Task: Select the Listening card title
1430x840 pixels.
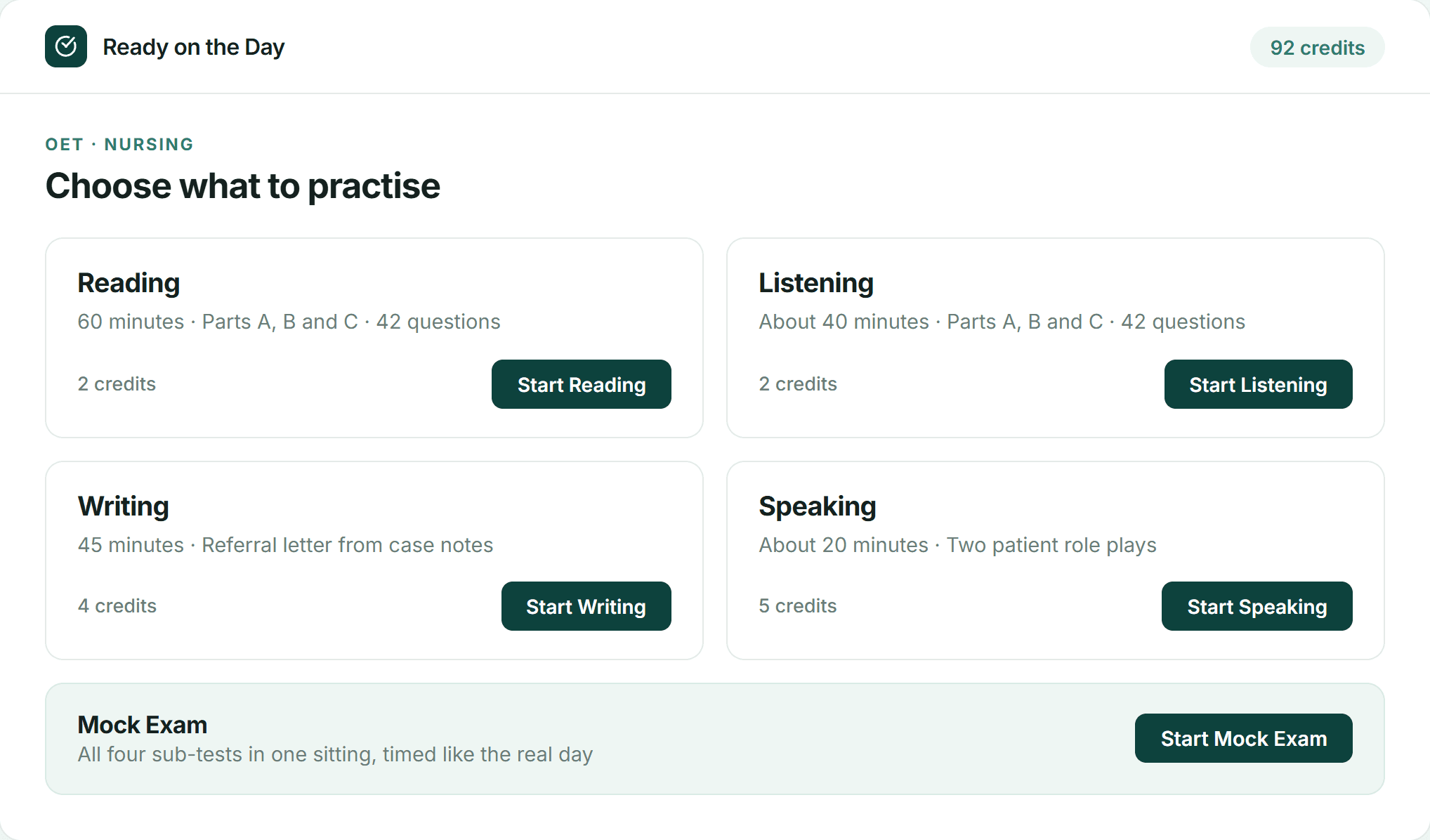Action: coord(815,283)
